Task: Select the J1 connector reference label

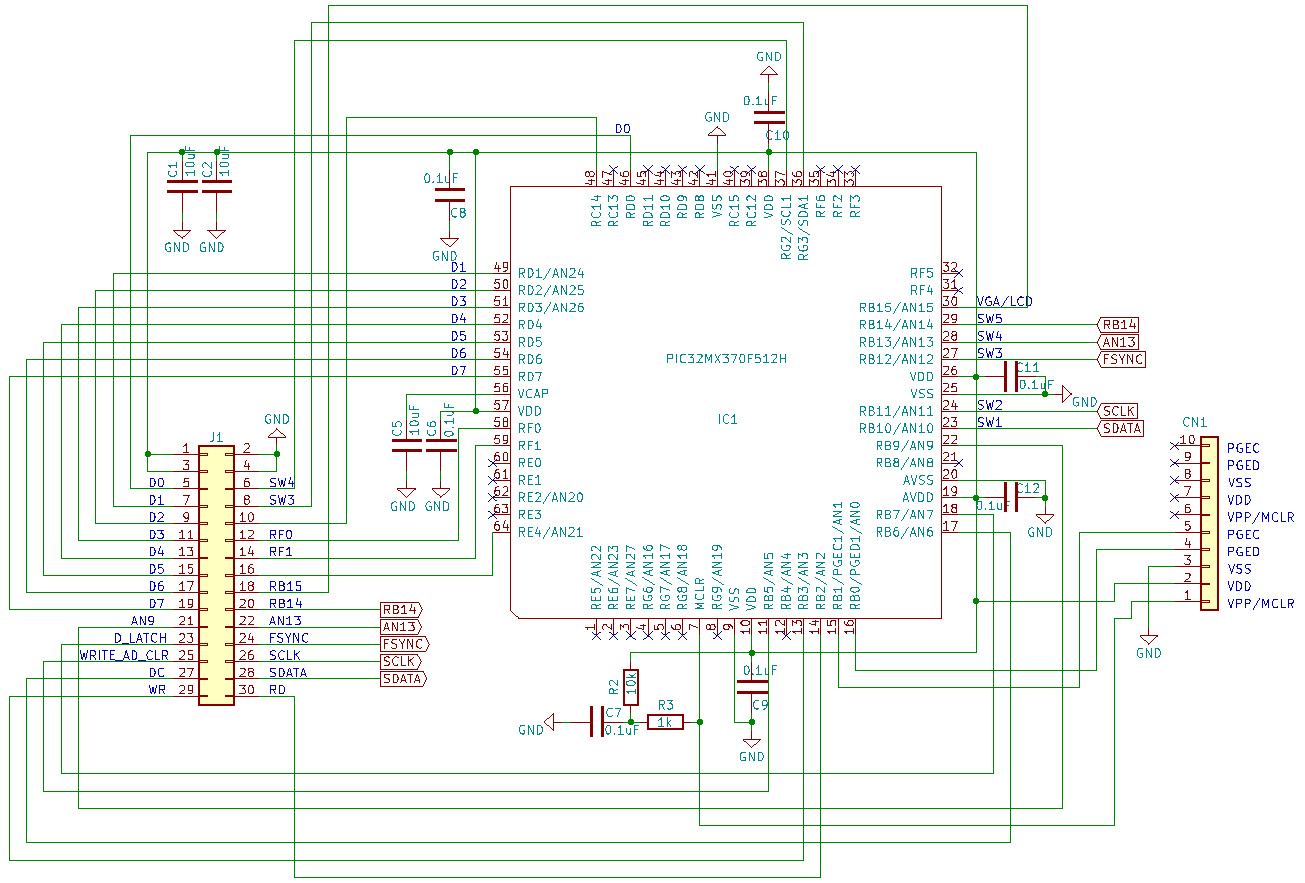Action: pyautogui.click(x=216, y=437)
